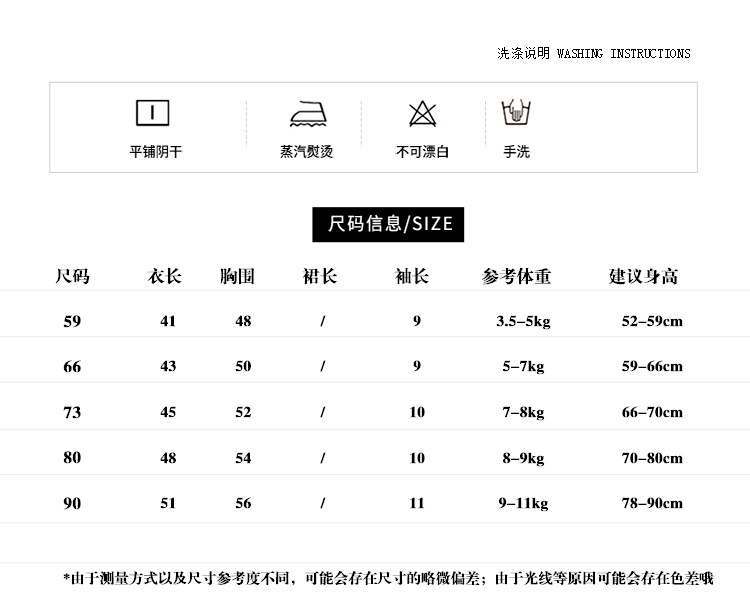Click the 蒸汽熨烫 label text
This screenshot has height=595, width=750.
[307, 152]
